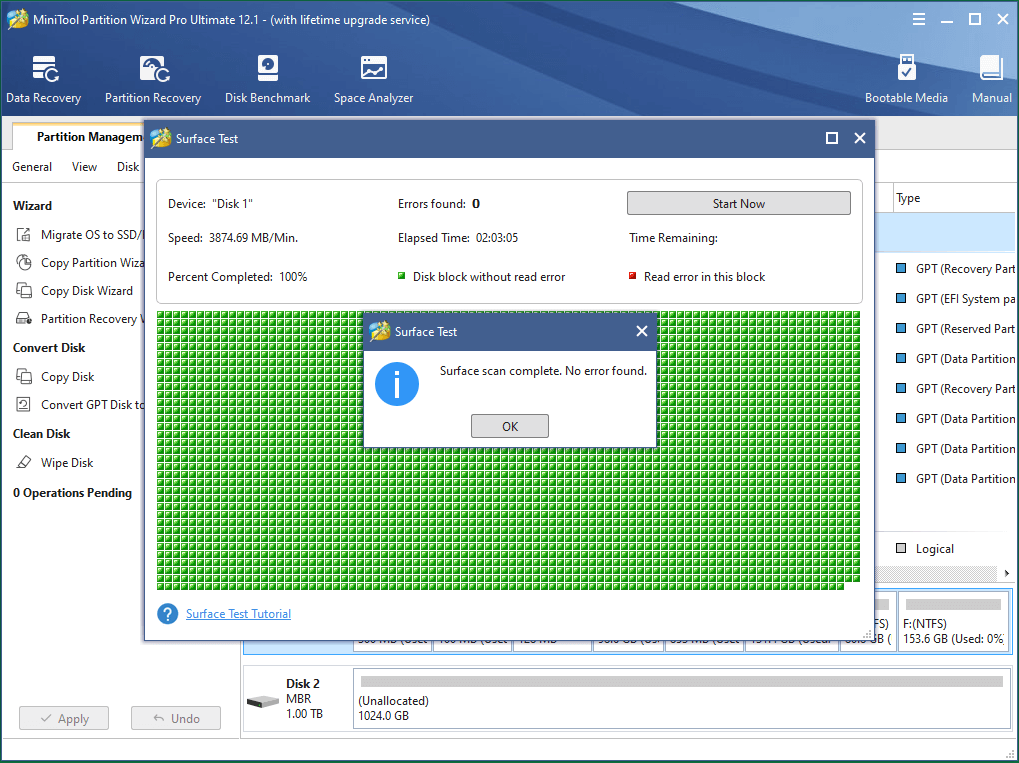This screenshot has width=1019, height=763.
Task: Click the Disk 2 MBR 1.00 TB label
Action: point(304,699)
